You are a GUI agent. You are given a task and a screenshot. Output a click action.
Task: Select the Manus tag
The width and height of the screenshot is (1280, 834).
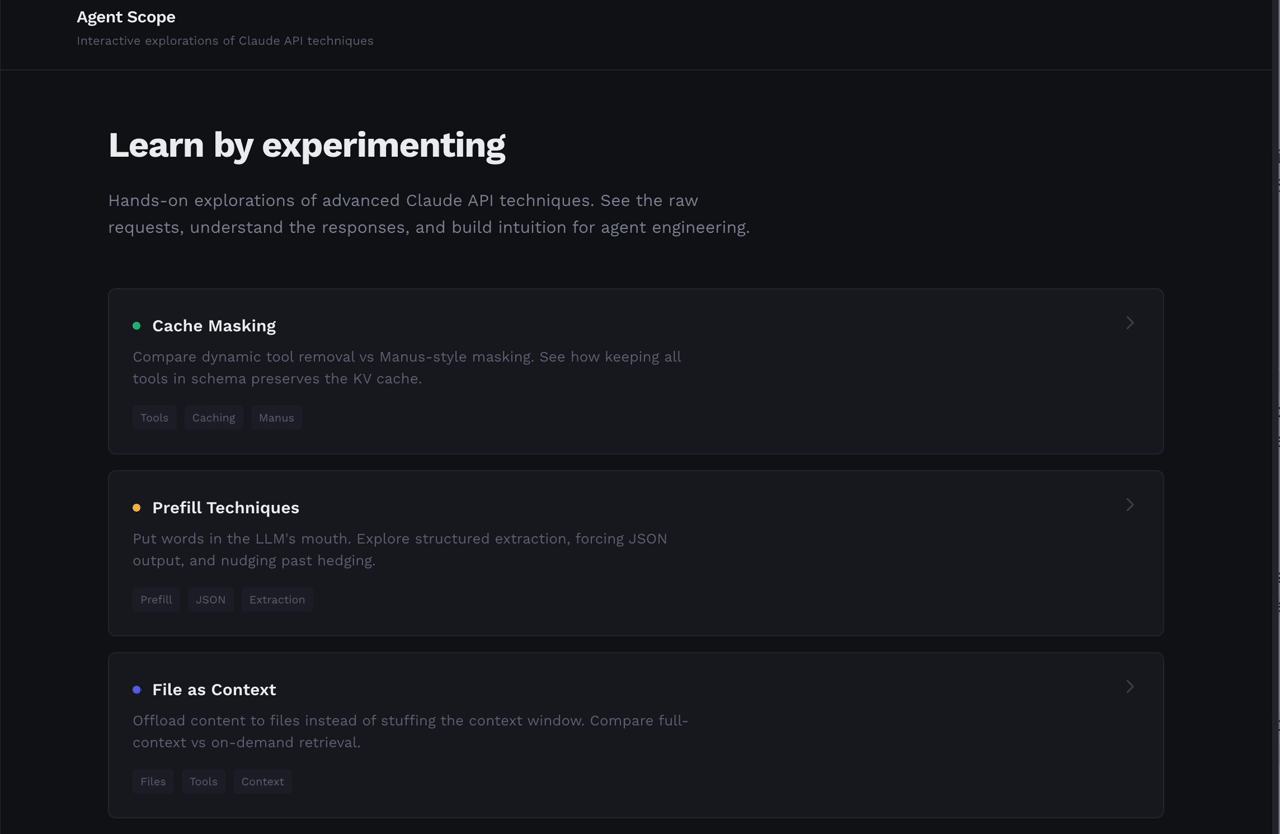pos(276,418)
